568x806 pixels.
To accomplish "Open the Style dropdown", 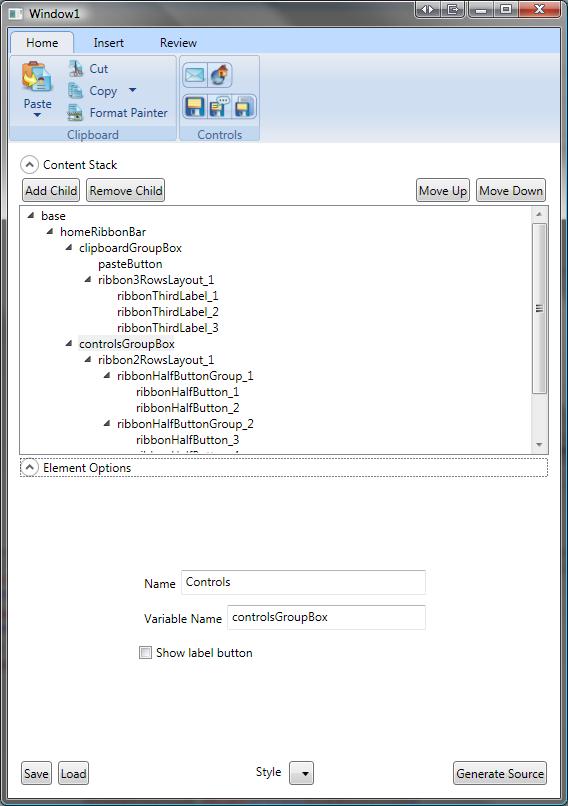I will 302,773.
